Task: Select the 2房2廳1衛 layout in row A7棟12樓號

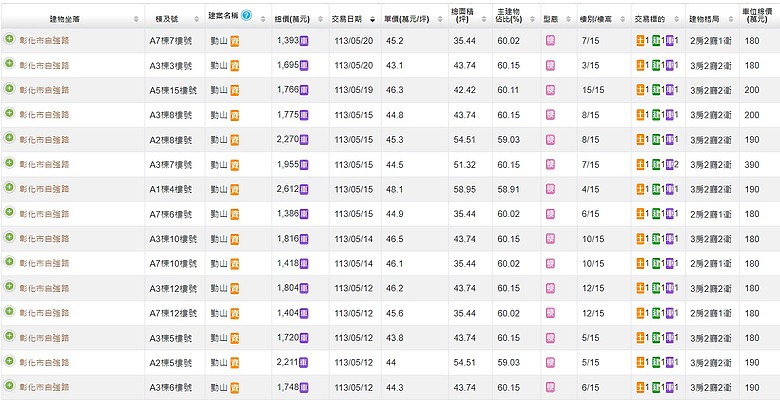Action: pos(711,313)
